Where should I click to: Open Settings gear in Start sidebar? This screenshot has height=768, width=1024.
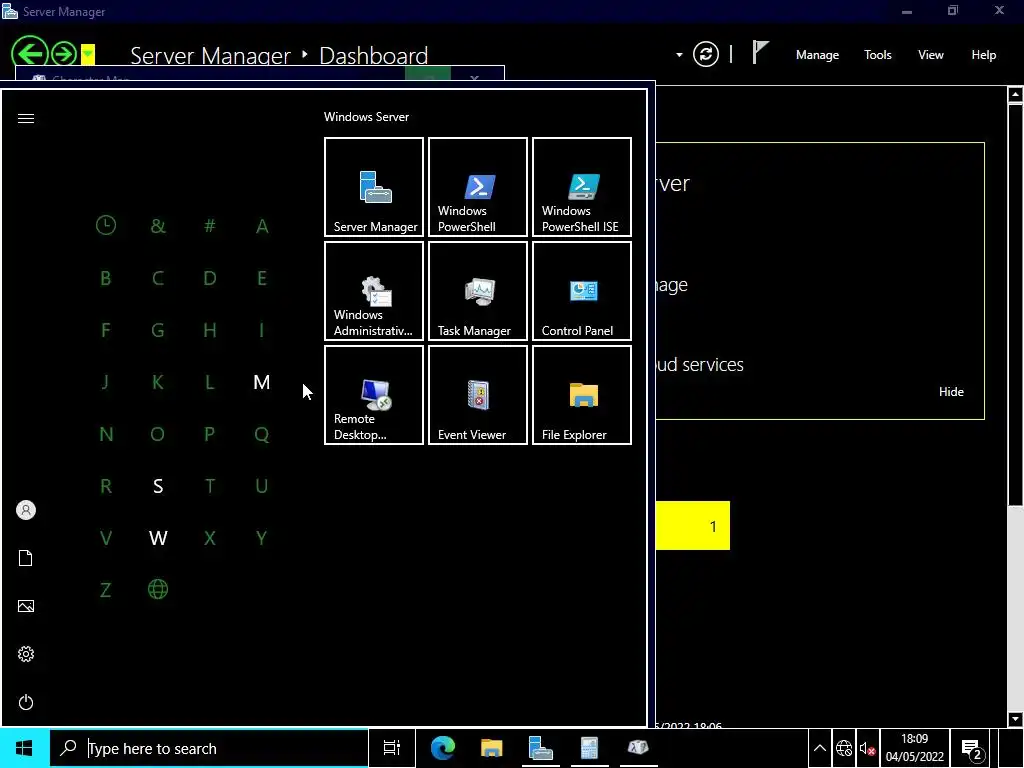click(x=25, y=654)
